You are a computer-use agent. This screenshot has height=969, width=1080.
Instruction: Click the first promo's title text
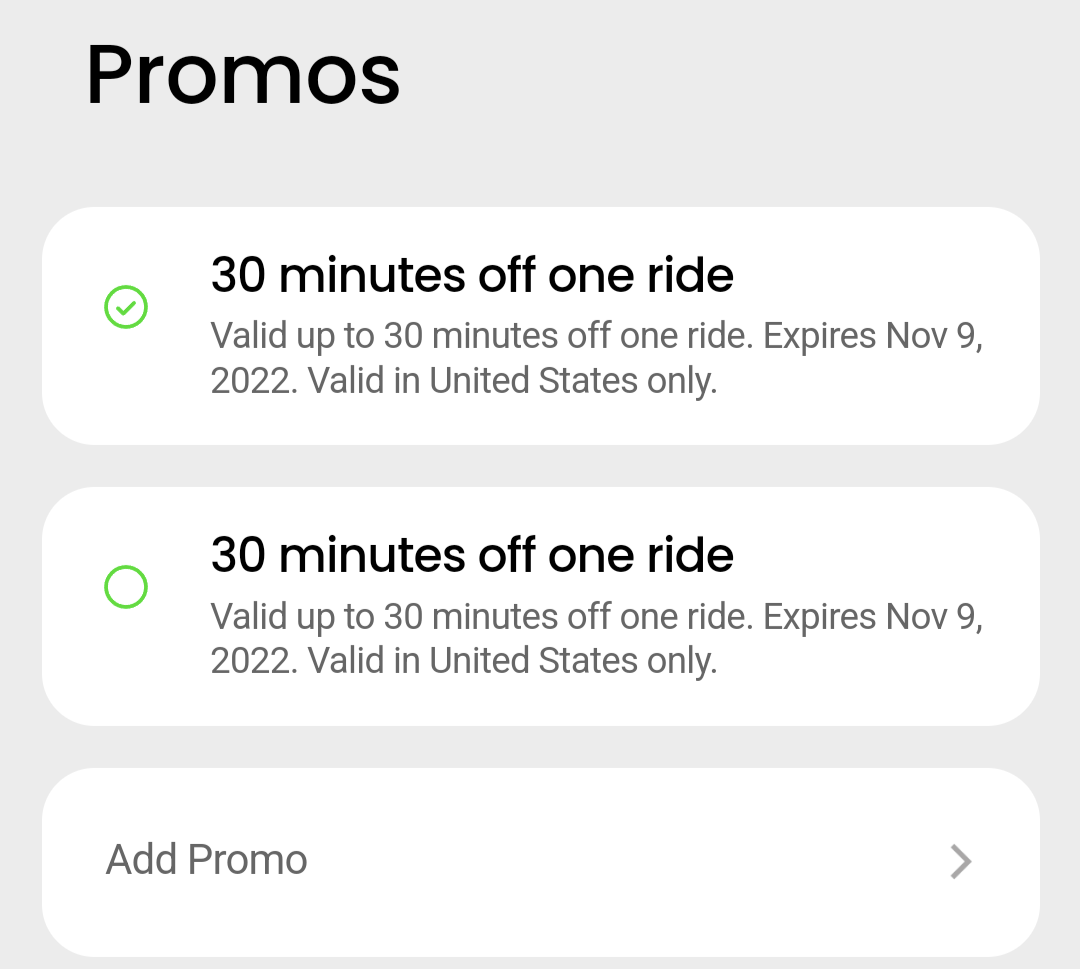click(x=471, y=274)
